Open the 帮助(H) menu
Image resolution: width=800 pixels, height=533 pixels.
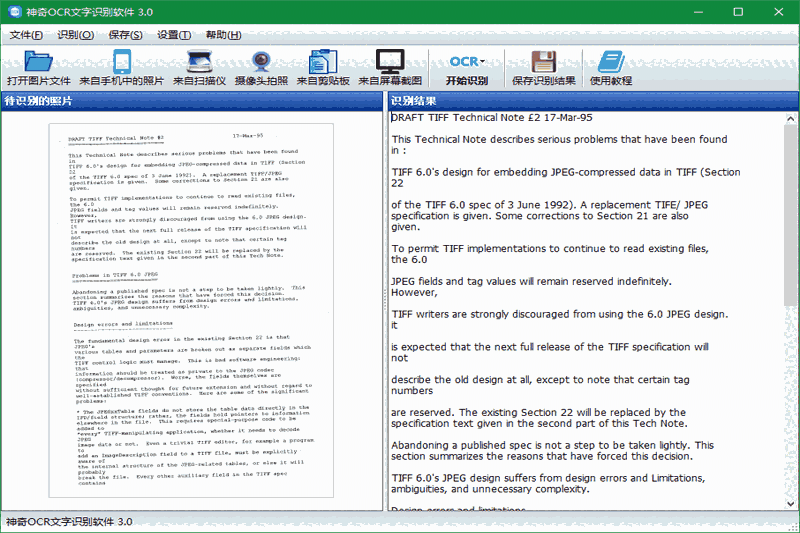click(223, 35)
